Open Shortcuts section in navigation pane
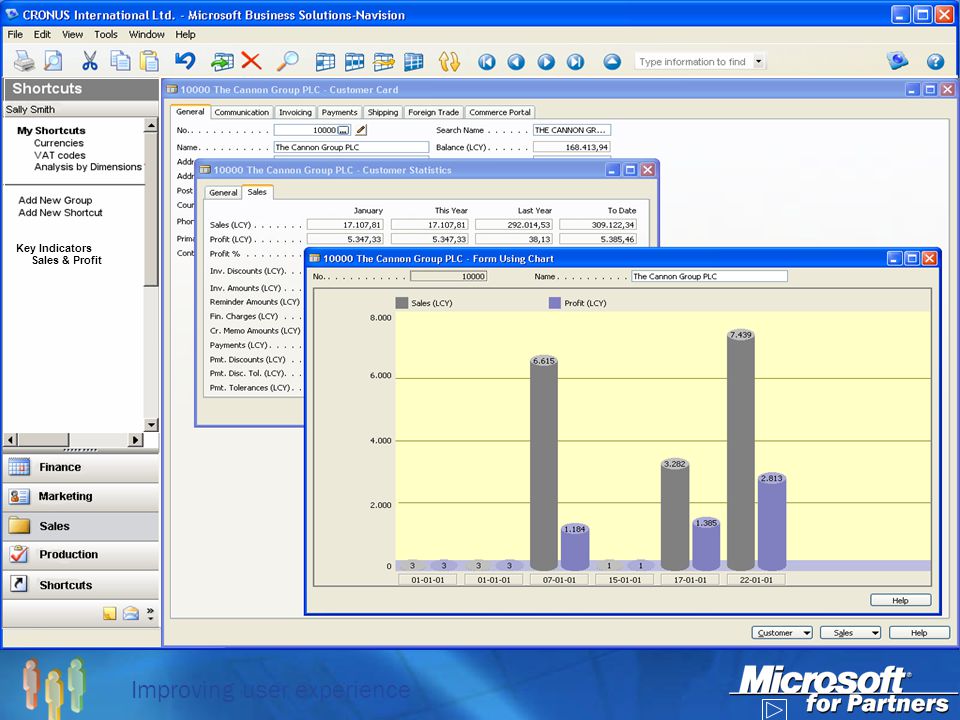 click(80, 585)
